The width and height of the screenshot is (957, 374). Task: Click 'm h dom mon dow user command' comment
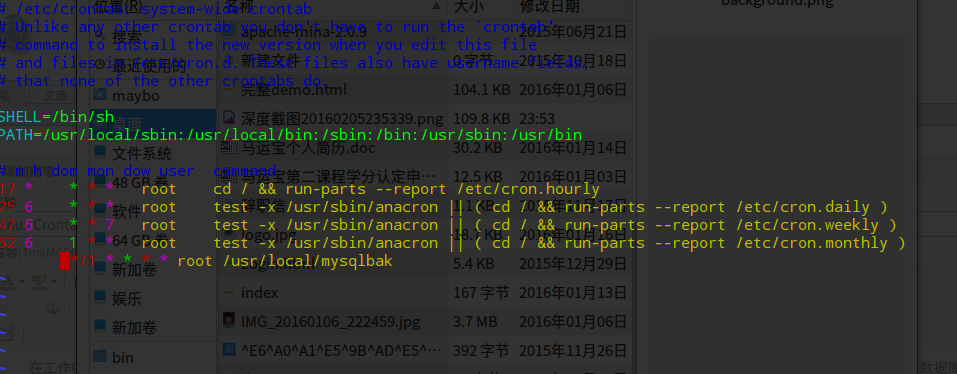(x=138, y=171)
